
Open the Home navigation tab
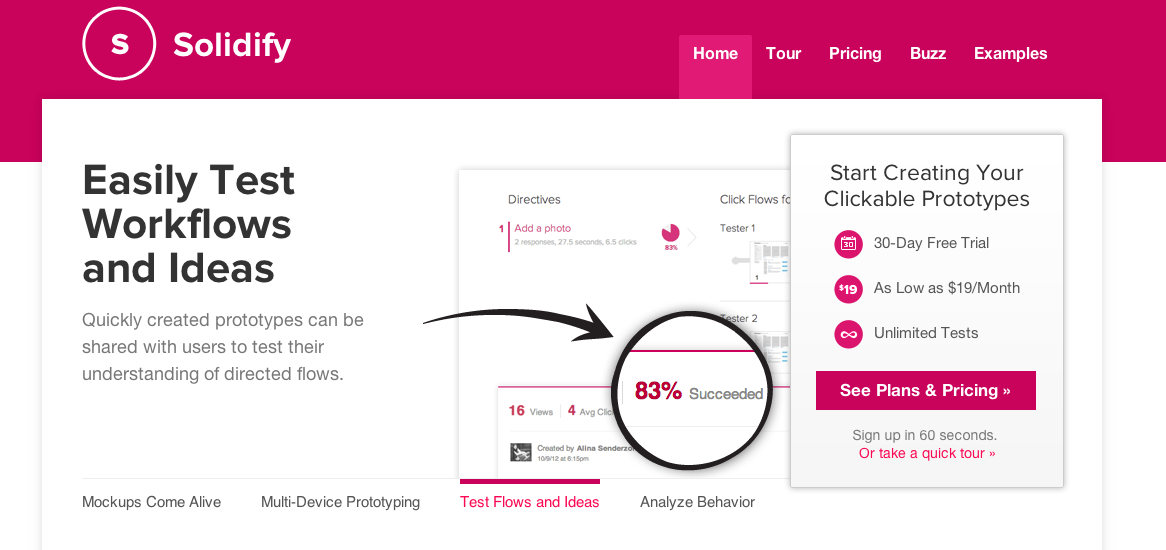(x=715, y=54)
